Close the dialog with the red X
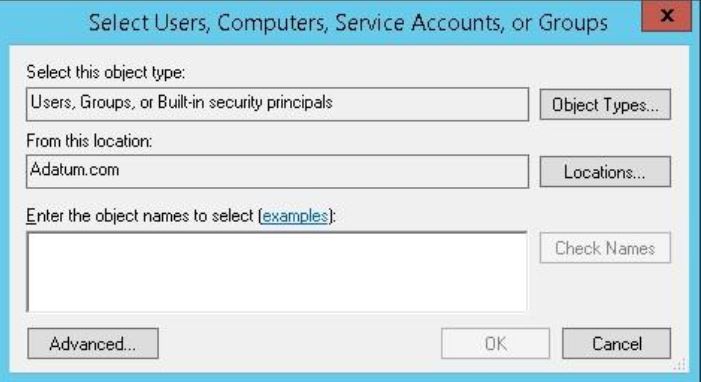Viewport: 701px width, 382px height. click(x=666, y=16)
